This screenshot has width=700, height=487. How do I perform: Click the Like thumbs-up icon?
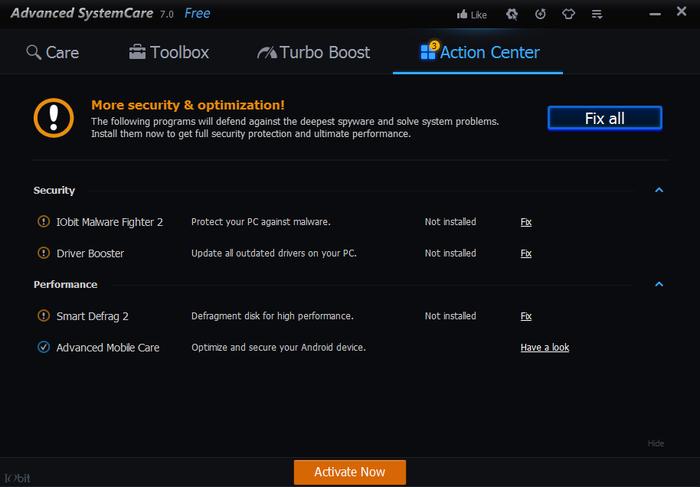462,14
